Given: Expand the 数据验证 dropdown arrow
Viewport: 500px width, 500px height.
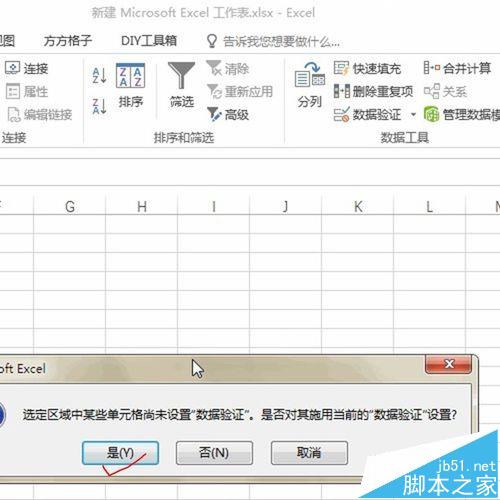Looking at the screenshot, I should 413,115.
